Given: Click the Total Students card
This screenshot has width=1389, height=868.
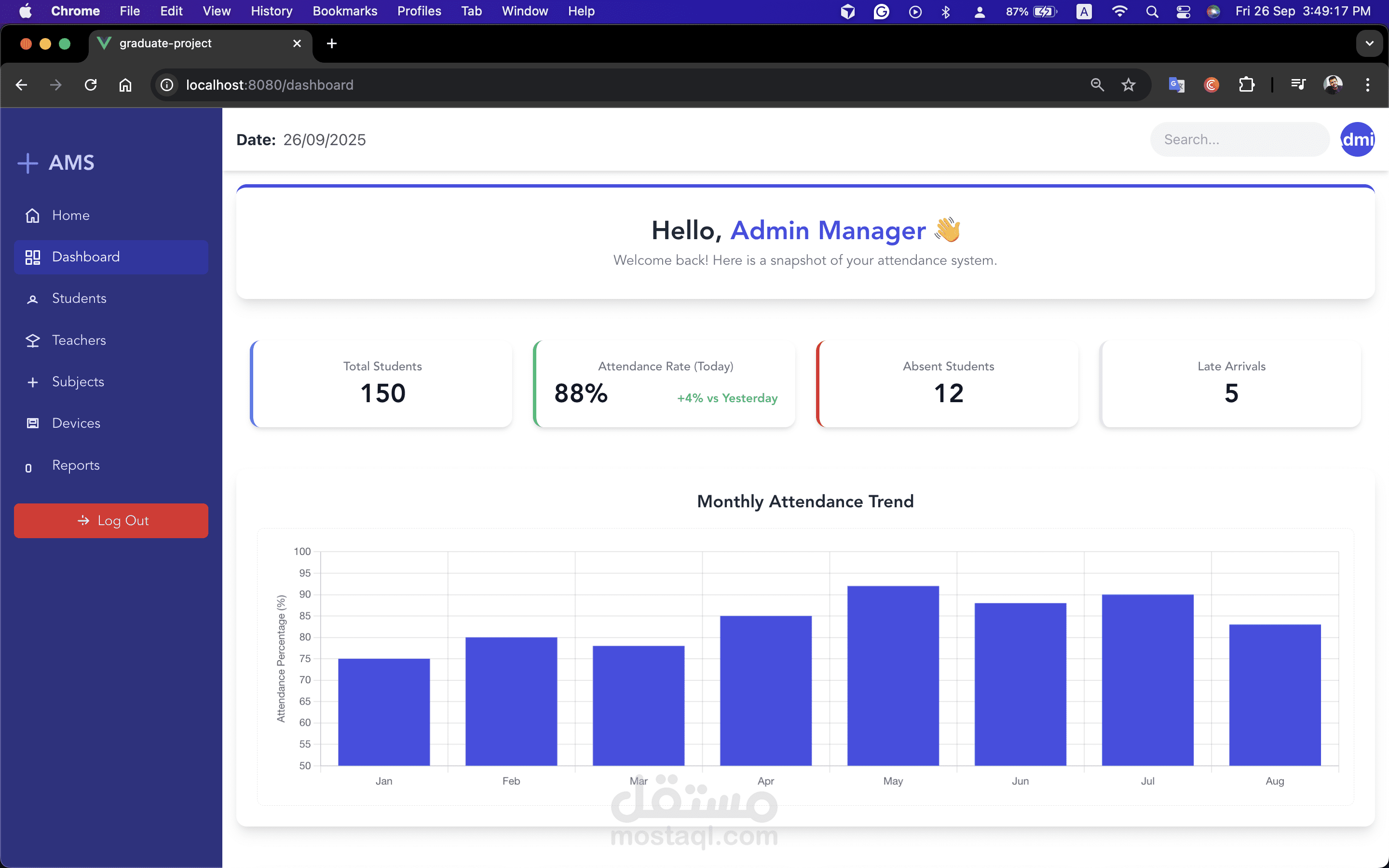Looking at the screenshot, I should pyautogui.click(x=381, y=383).
